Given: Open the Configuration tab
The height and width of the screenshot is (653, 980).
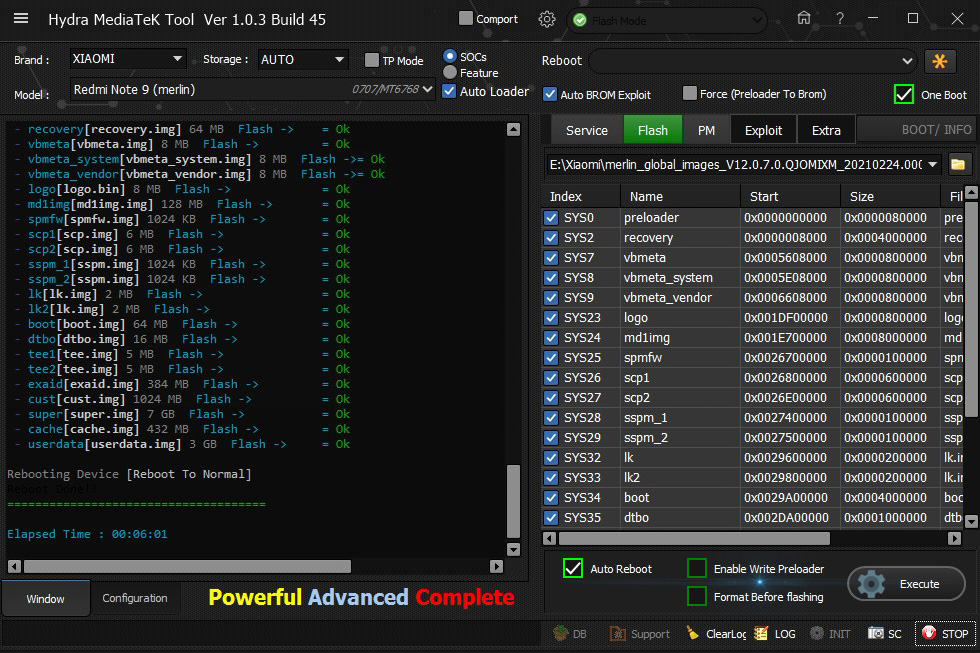Looking at the screenshot, I should [x=134, y=598].
